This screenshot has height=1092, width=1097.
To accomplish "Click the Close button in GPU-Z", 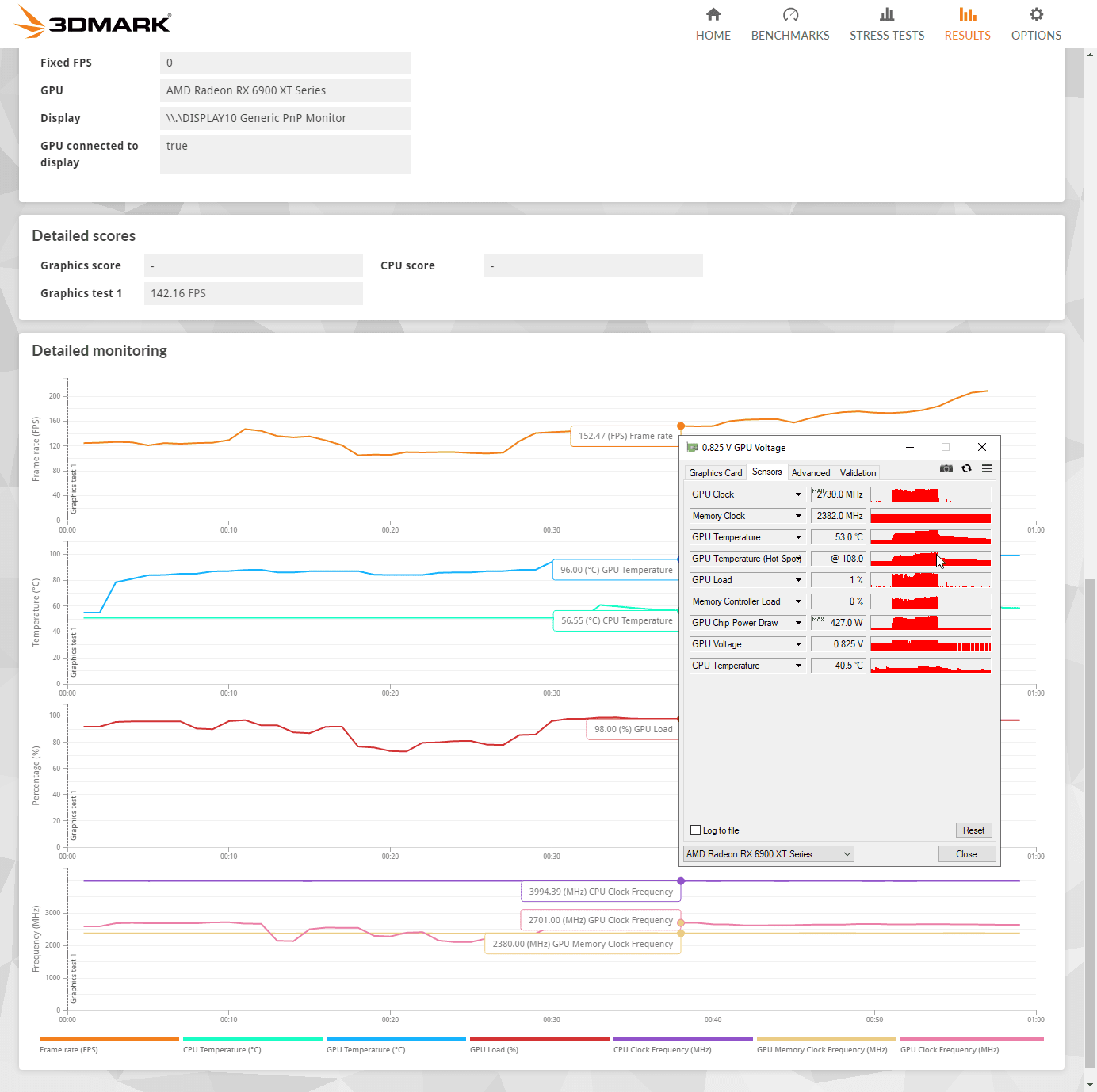I will point(966,854).
